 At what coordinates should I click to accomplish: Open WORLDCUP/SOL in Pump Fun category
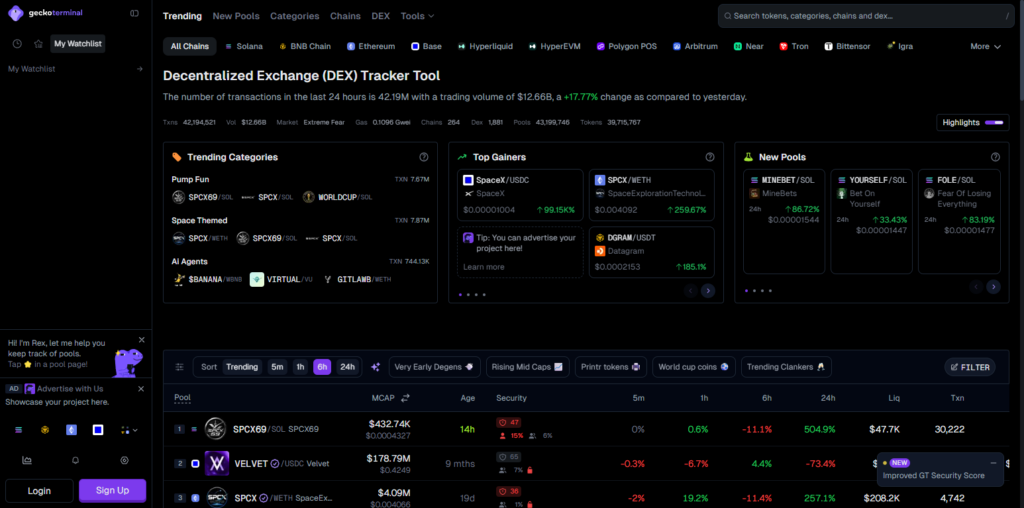point(337,197)
